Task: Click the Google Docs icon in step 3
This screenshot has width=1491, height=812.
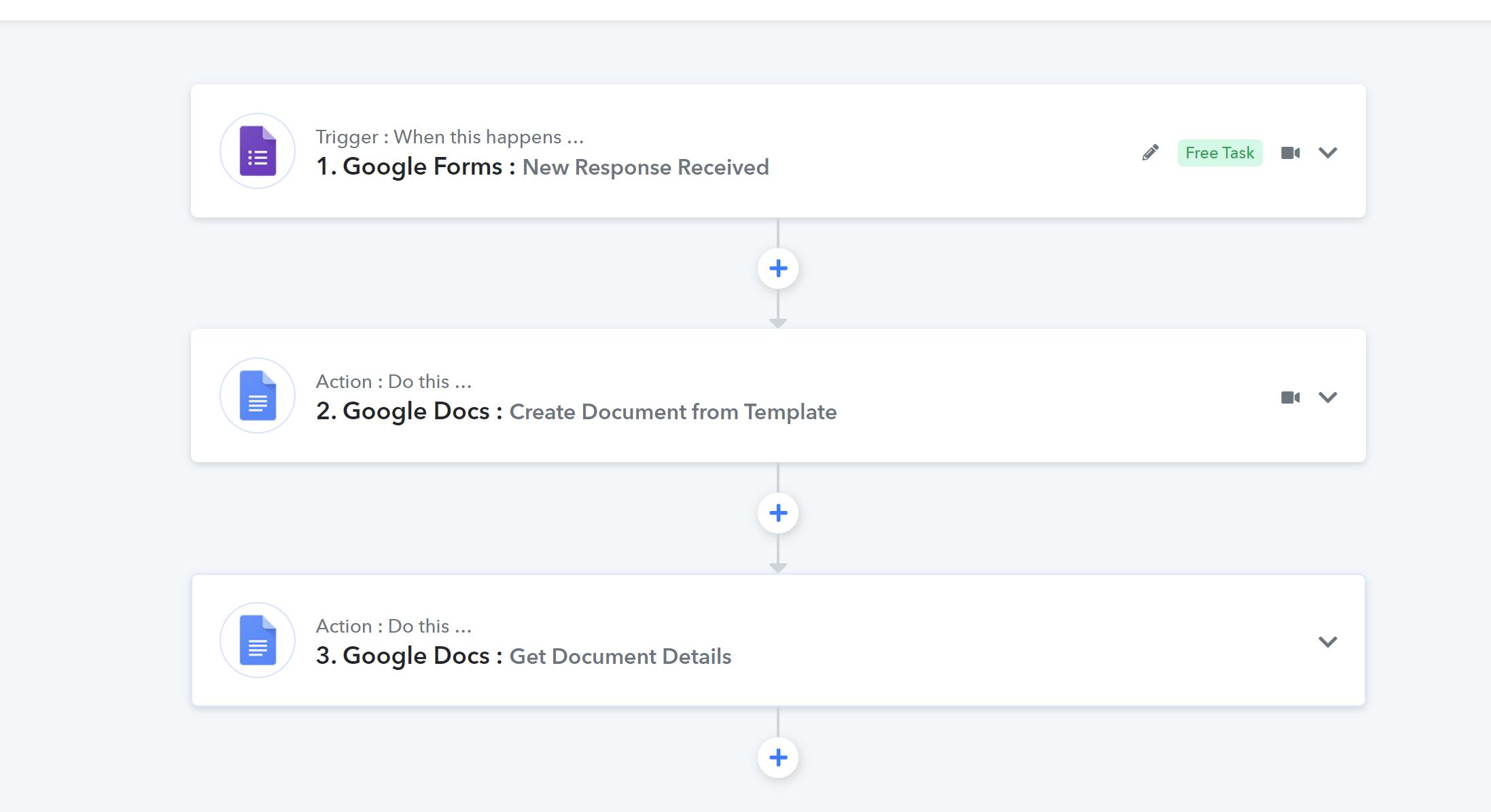Action: (x=258, y=640)
